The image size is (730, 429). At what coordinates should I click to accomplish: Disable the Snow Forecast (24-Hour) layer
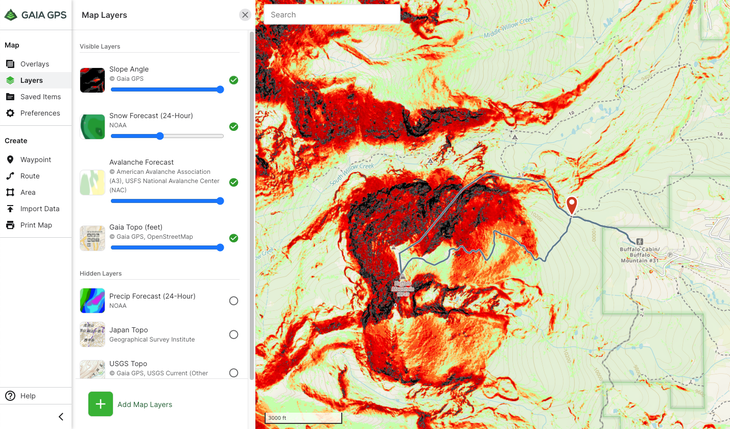point(233,127)
